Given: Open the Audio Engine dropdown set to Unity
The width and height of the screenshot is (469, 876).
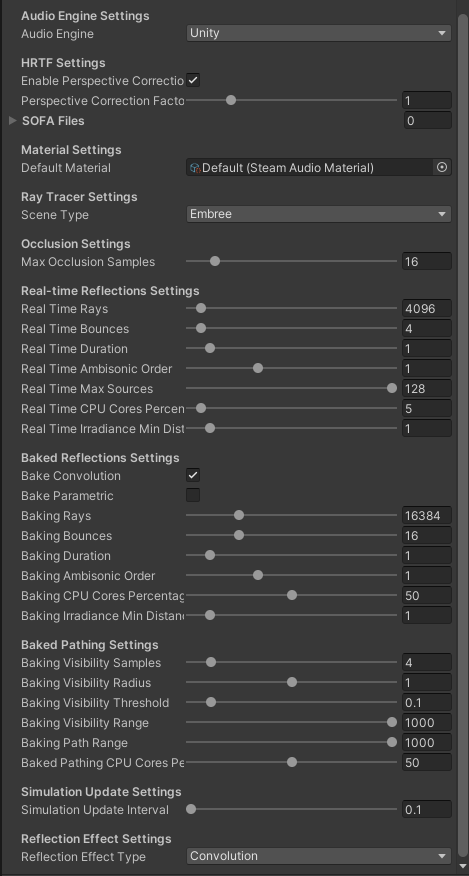Looking at the screenshot, I should 319,34.
